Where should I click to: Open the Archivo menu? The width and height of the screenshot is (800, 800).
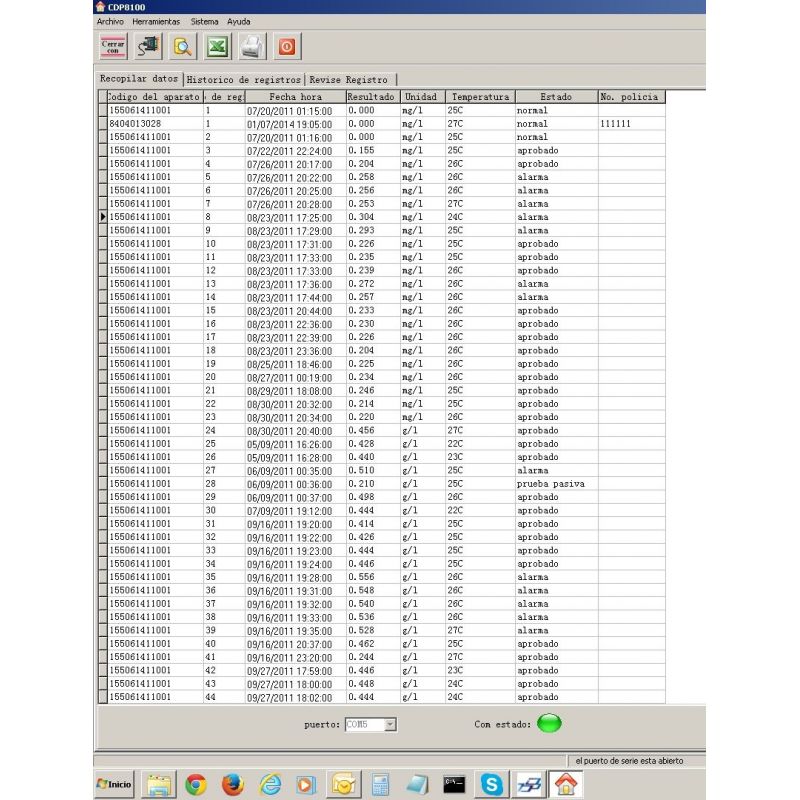pos(110,21)
